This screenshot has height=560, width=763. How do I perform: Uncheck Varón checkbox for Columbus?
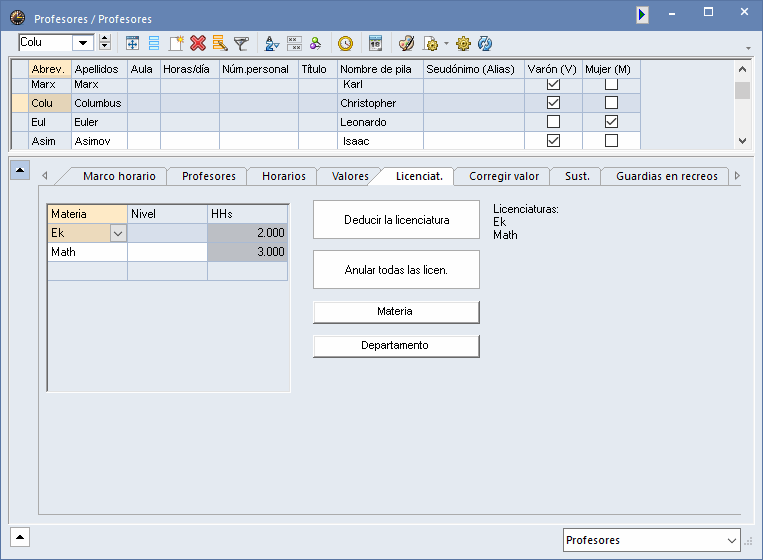(x=553, y=103)
